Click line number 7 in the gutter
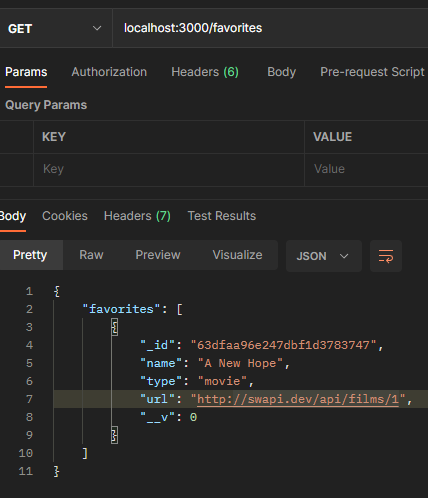 29,399
